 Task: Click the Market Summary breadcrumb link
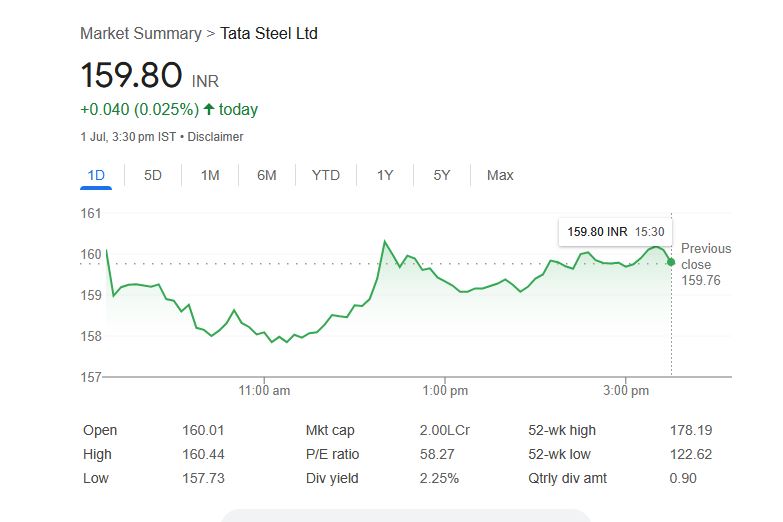coord(140,33)
